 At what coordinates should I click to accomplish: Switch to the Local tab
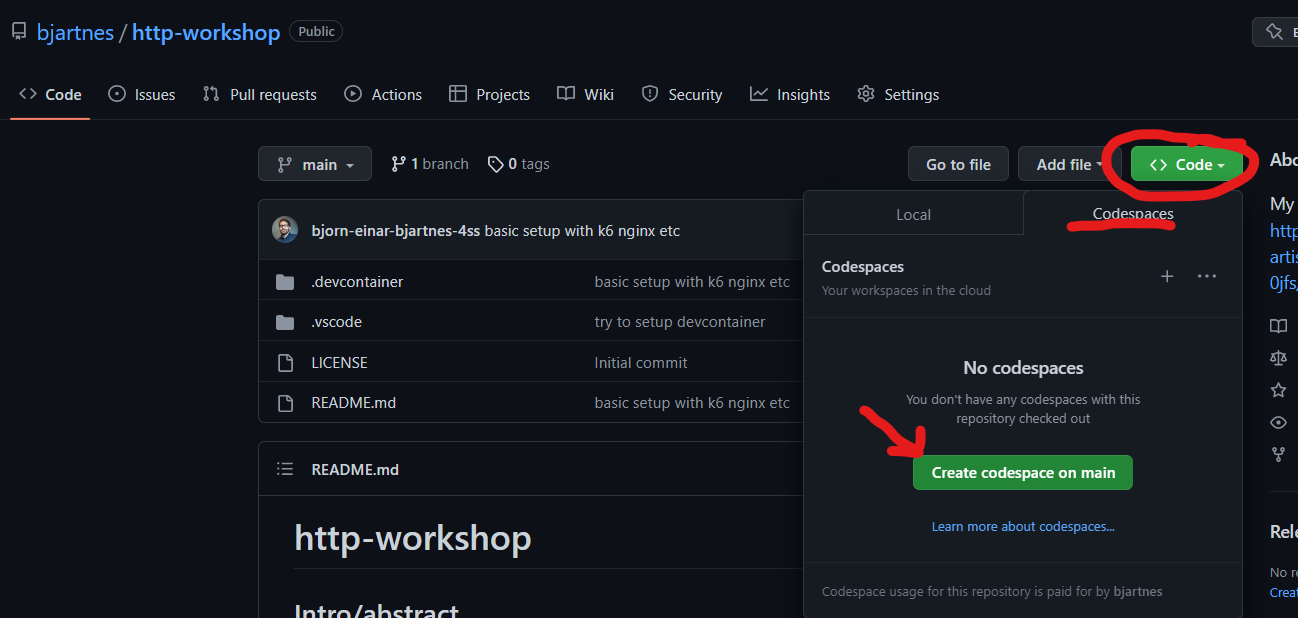pyautogui.click(x=913, y=214)
